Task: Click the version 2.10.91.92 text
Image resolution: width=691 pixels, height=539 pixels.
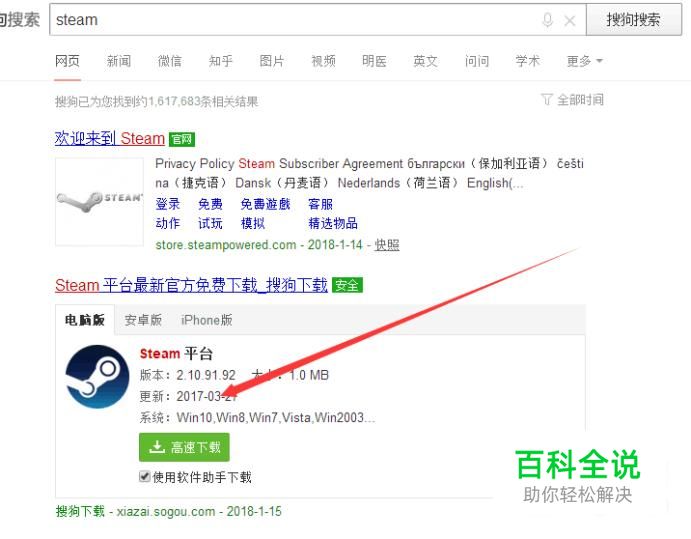Action: [x=206, y=375]
